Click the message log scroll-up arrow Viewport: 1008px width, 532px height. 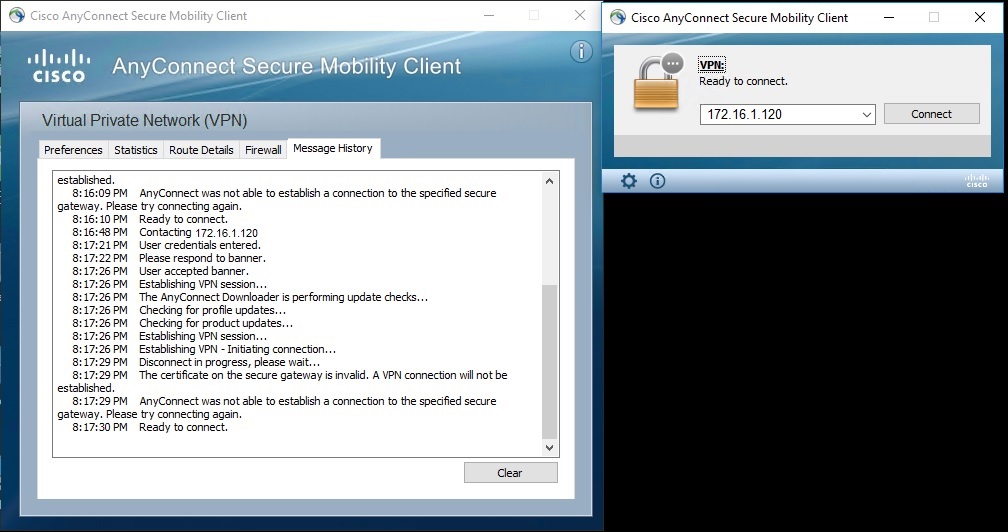click(550, 181)
